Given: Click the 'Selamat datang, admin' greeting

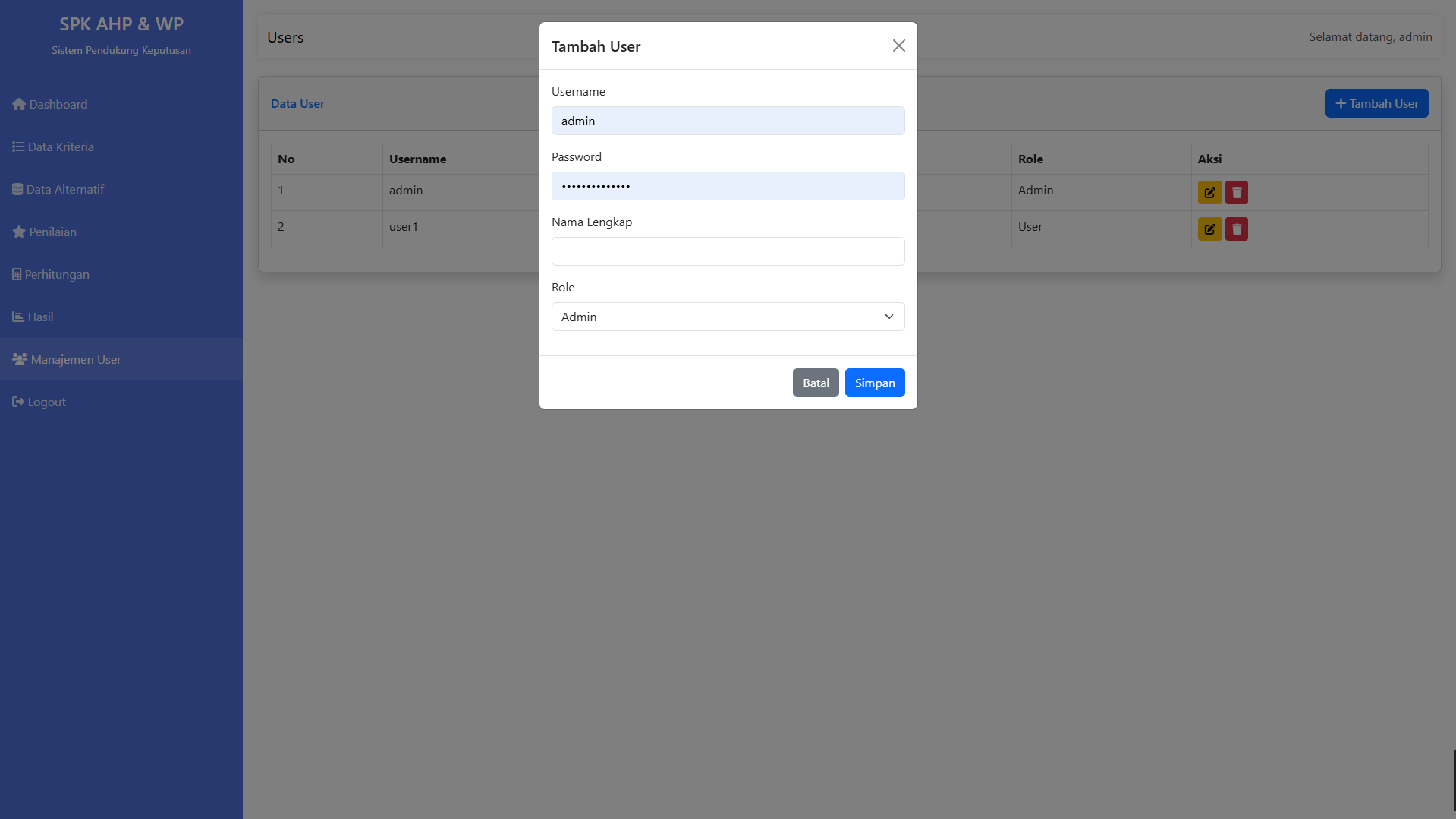Looking at the screenshot, I should point(1370,36).
